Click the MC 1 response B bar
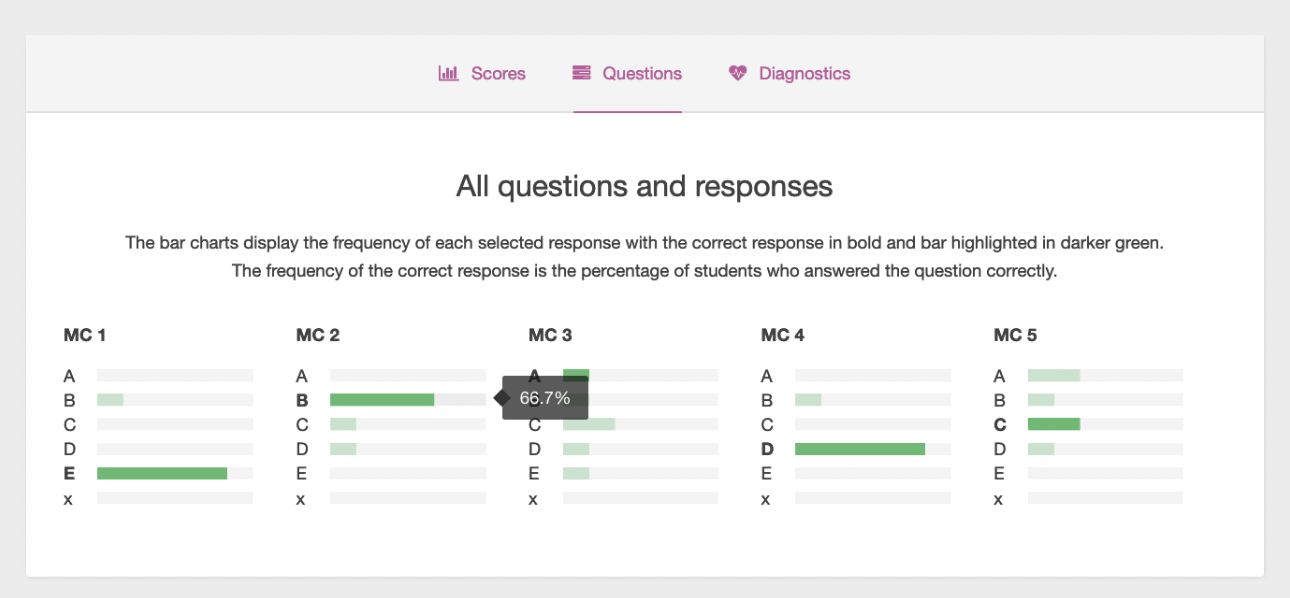The image size is (1290, 598). point(110,400)
